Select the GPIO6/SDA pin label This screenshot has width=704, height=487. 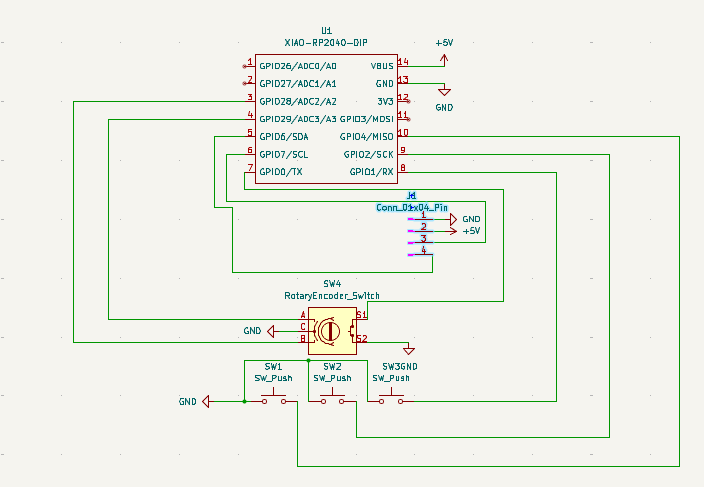click(284, 136)
